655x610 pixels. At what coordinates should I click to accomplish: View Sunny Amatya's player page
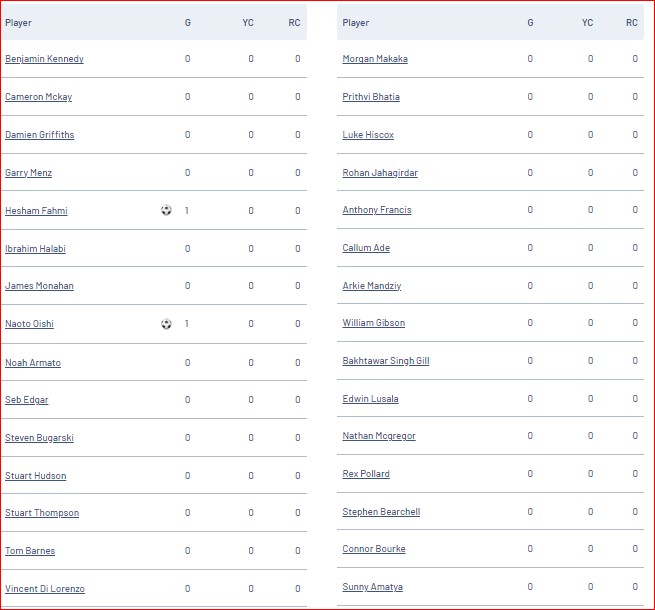click(x=373, y=587)
